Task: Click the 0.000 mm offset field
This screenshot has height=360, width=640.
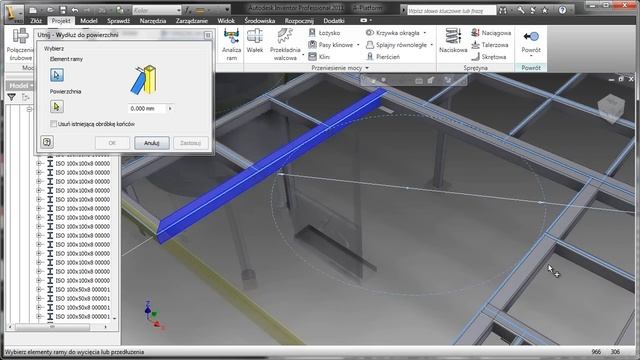Action: click(x=147, y=109)
